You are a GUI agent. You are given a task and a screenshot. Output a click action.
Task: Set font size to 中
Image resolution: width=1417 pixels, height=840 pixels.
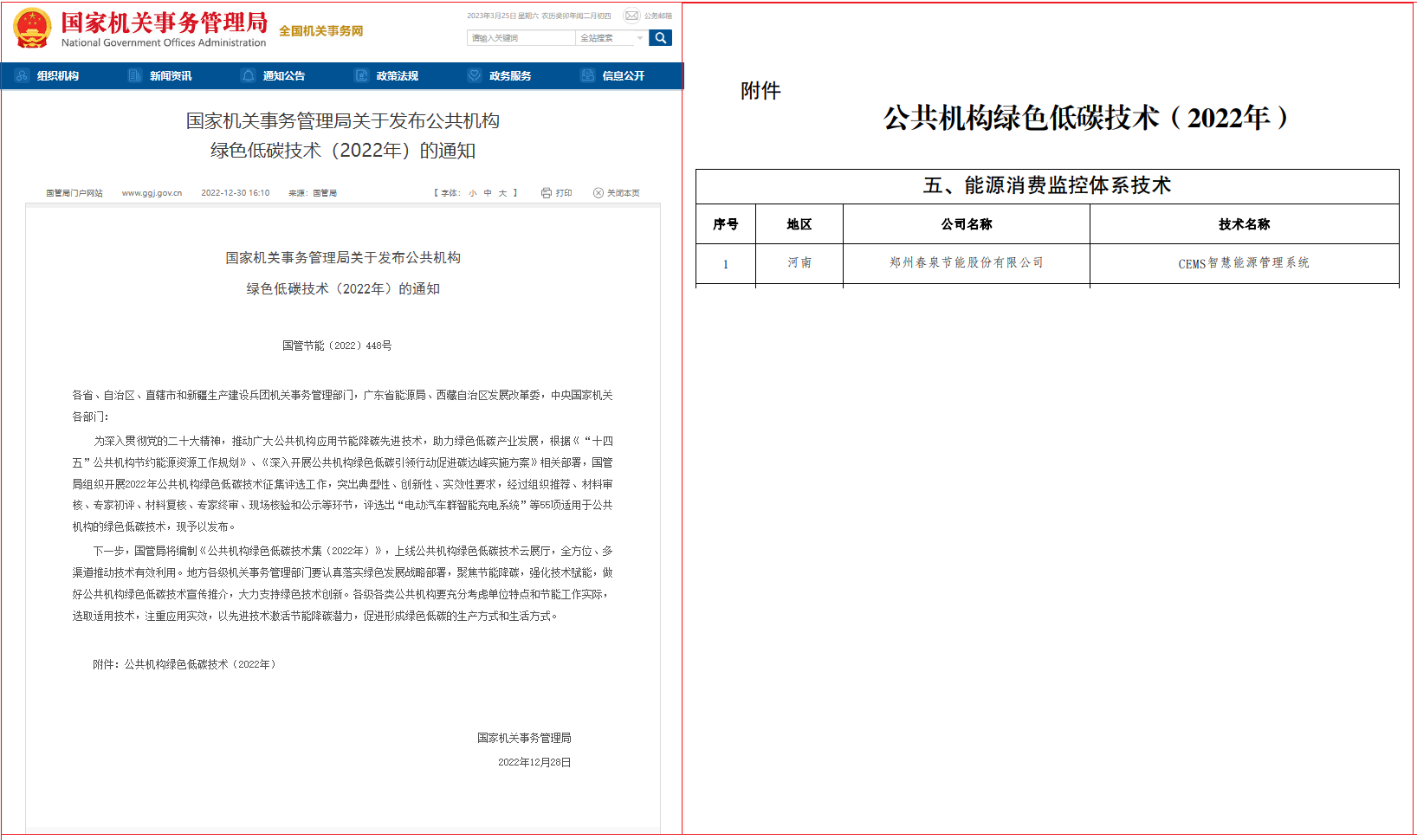[x=488, y=193]
